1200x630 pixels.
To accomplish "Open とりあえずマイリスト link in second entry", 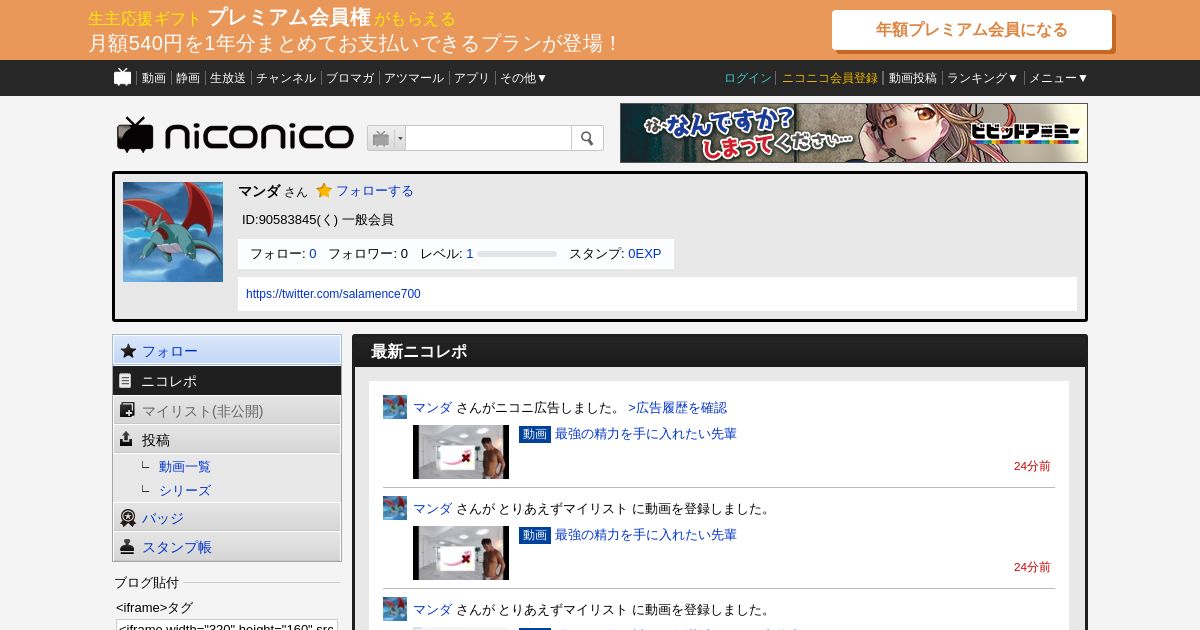I will [563, 509].
